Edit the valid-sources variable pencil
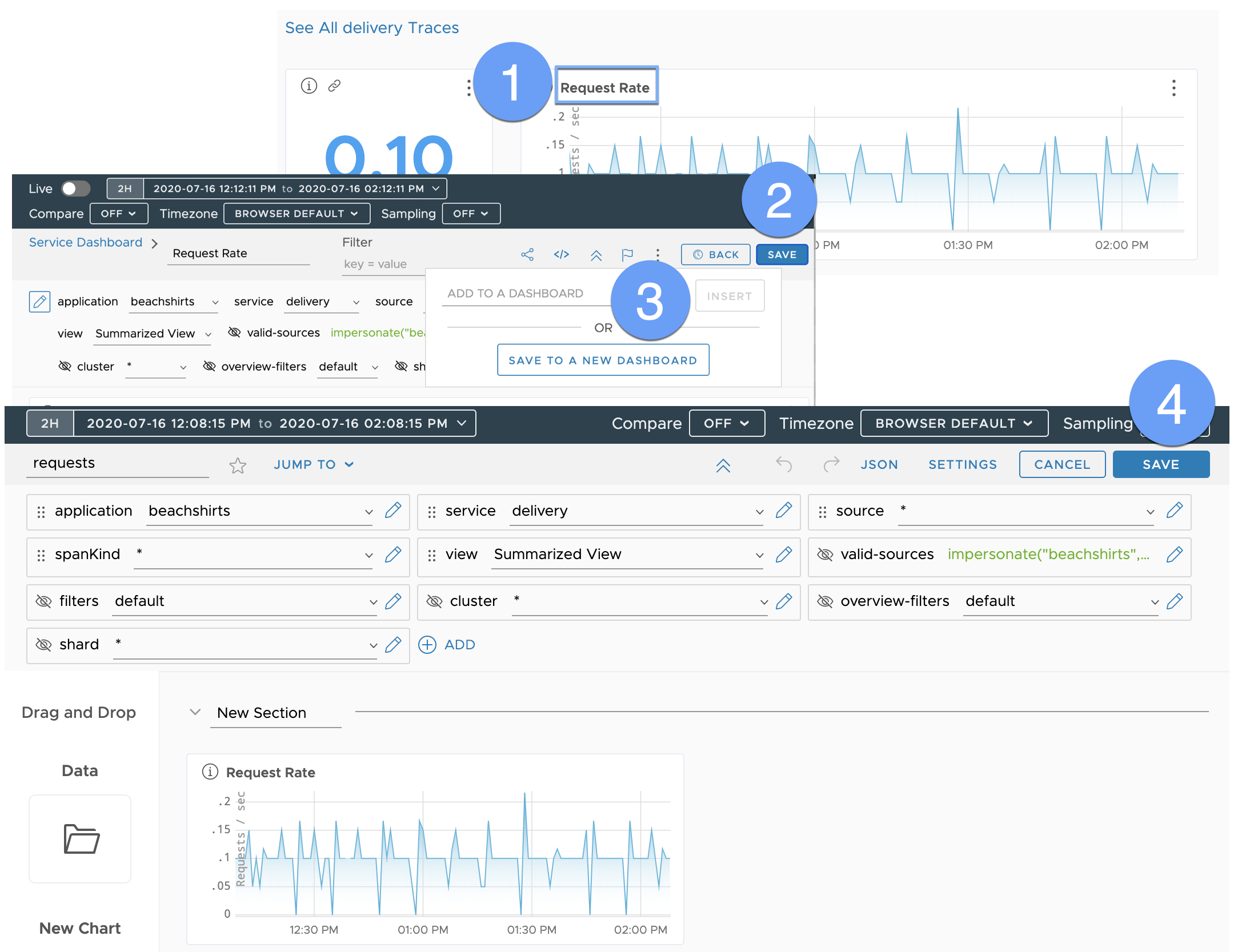Screen dimensions: 1238x952 pos(1175,555)
